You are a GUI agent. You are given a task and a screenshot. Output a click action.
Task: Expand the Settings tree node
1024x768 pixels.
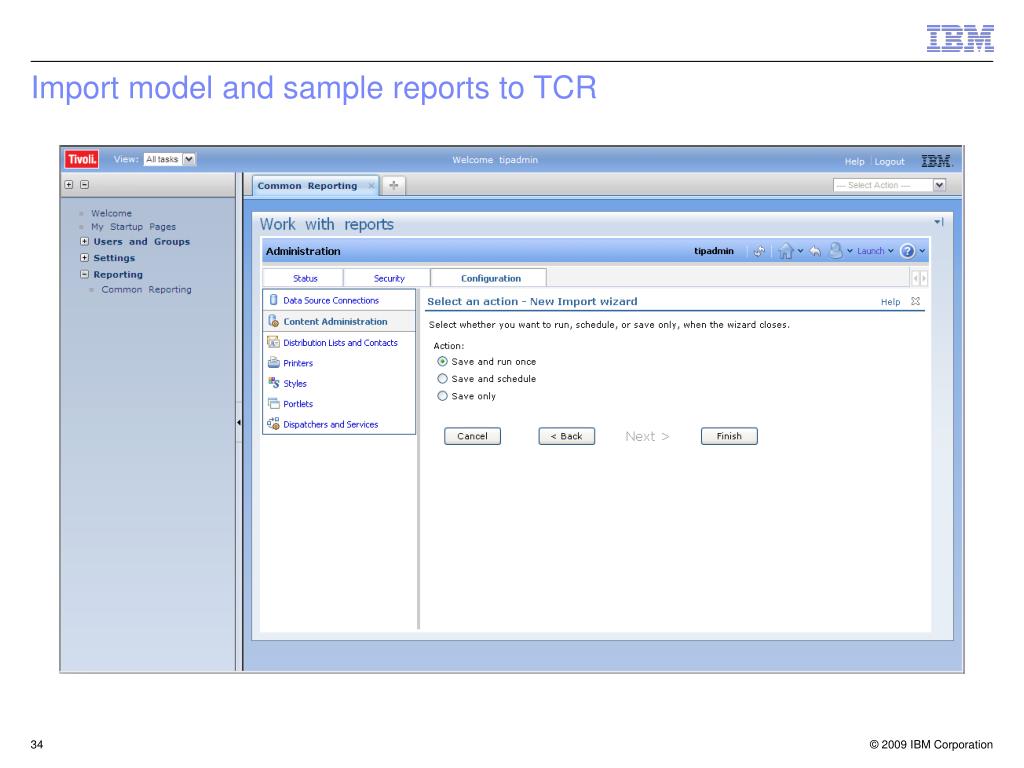click(84, 257)
